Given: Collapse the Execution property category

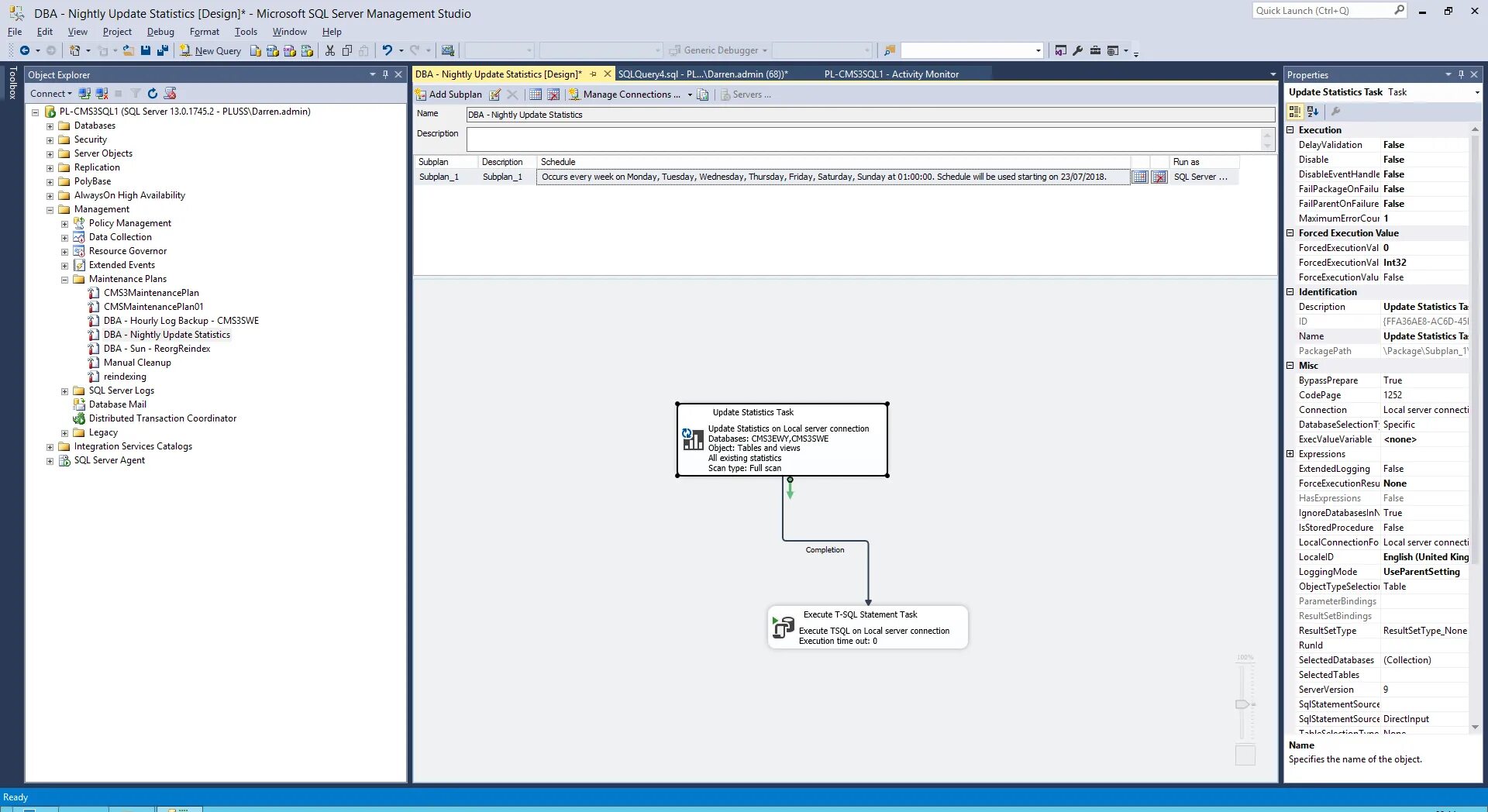Looking at the screenshot, I should click(1290, 130).
